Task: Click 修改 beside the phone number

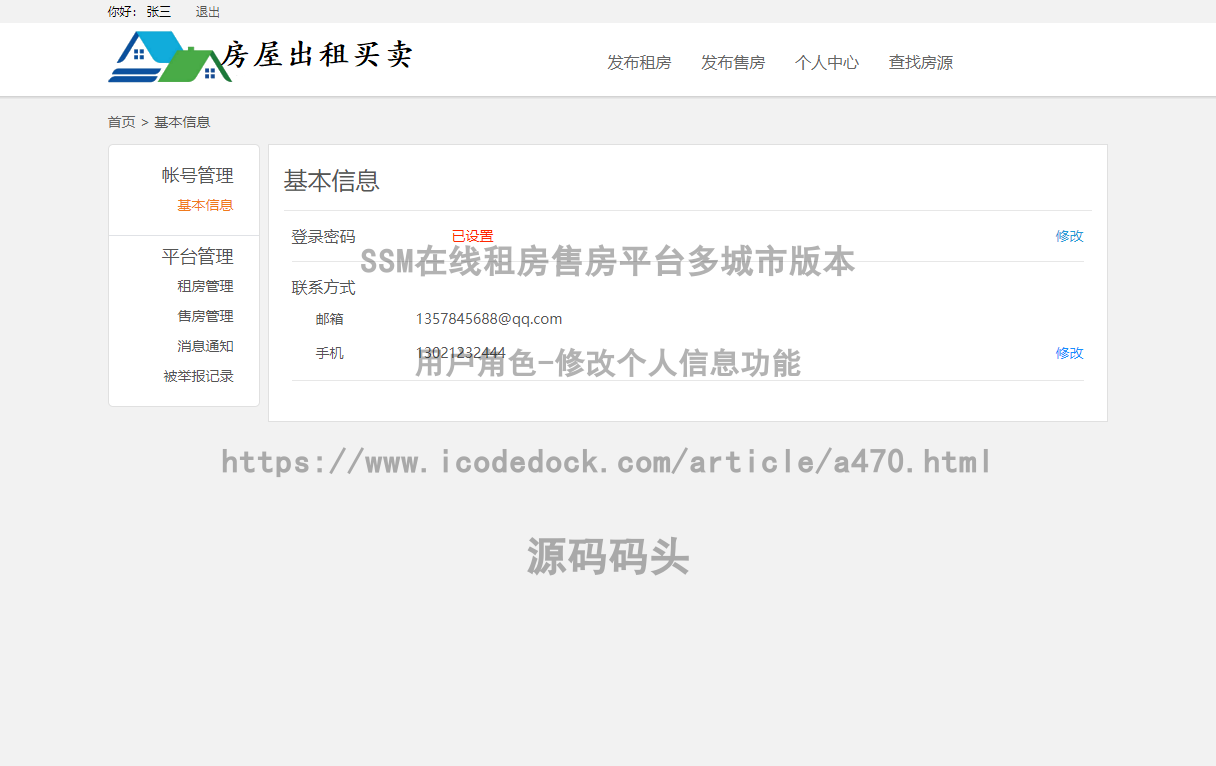Action: (x=1069, y=353)
